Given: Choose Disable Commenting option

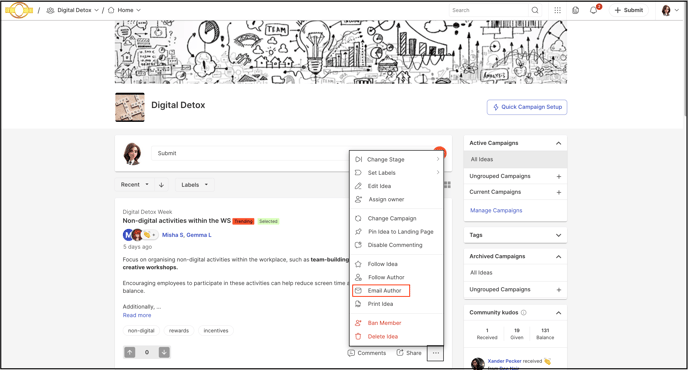Looking at the screenshot, I should click(x=396, y=245).
